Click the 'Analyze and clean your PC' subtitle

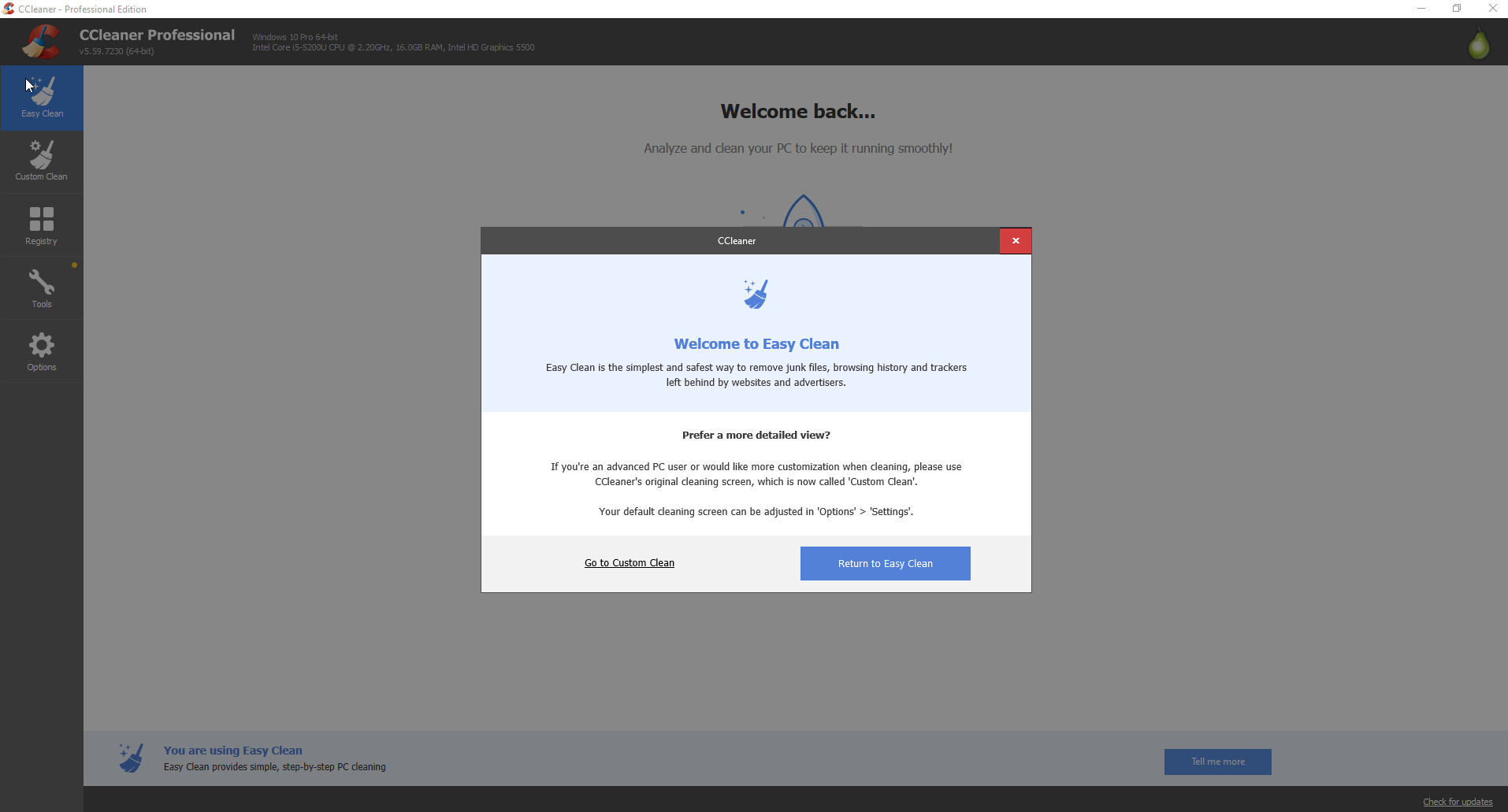click(798, 148)
